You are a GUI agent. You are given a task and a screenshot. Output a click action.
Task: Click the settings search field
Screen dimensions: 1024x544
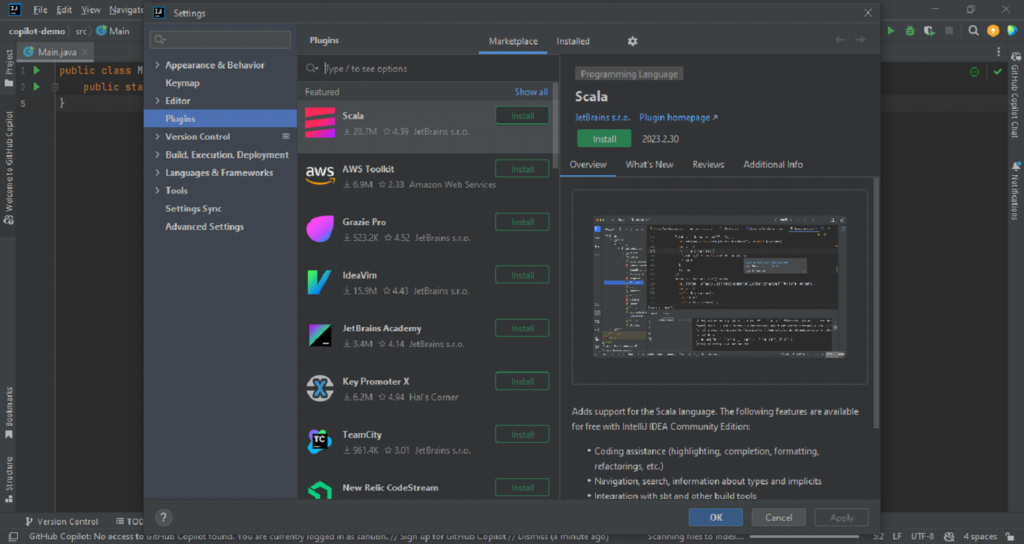[x=220, y=39]
